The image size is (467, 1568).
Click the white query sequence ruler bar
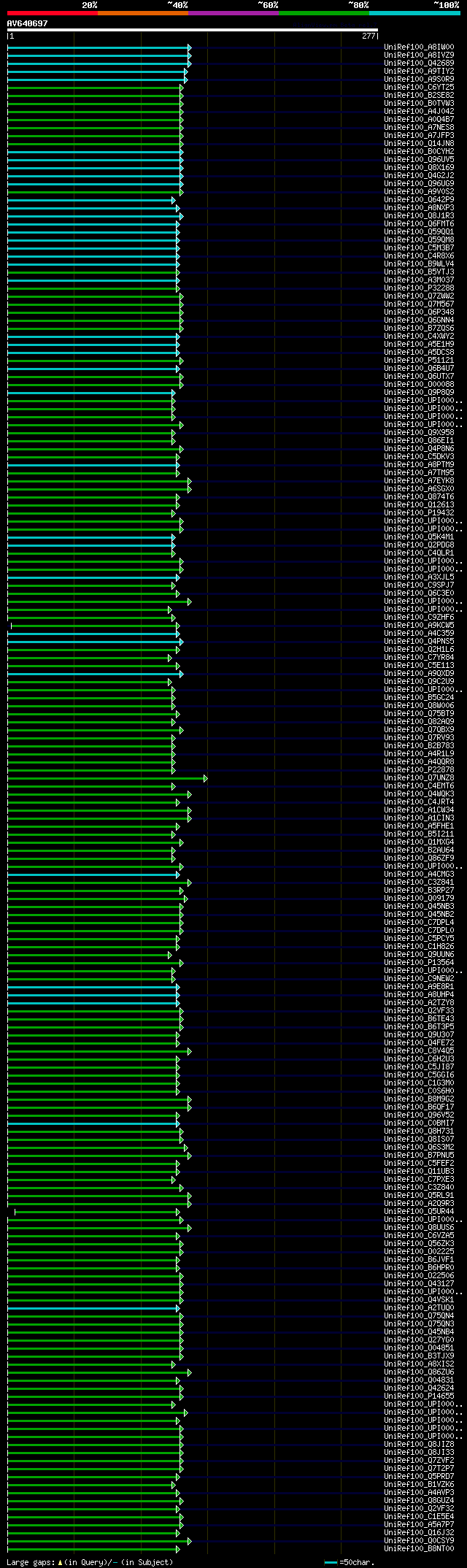point(193,30)
